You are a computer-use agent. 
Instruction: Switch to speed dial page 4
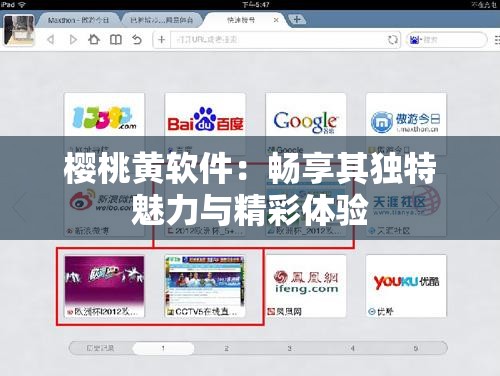coord(352,348)
